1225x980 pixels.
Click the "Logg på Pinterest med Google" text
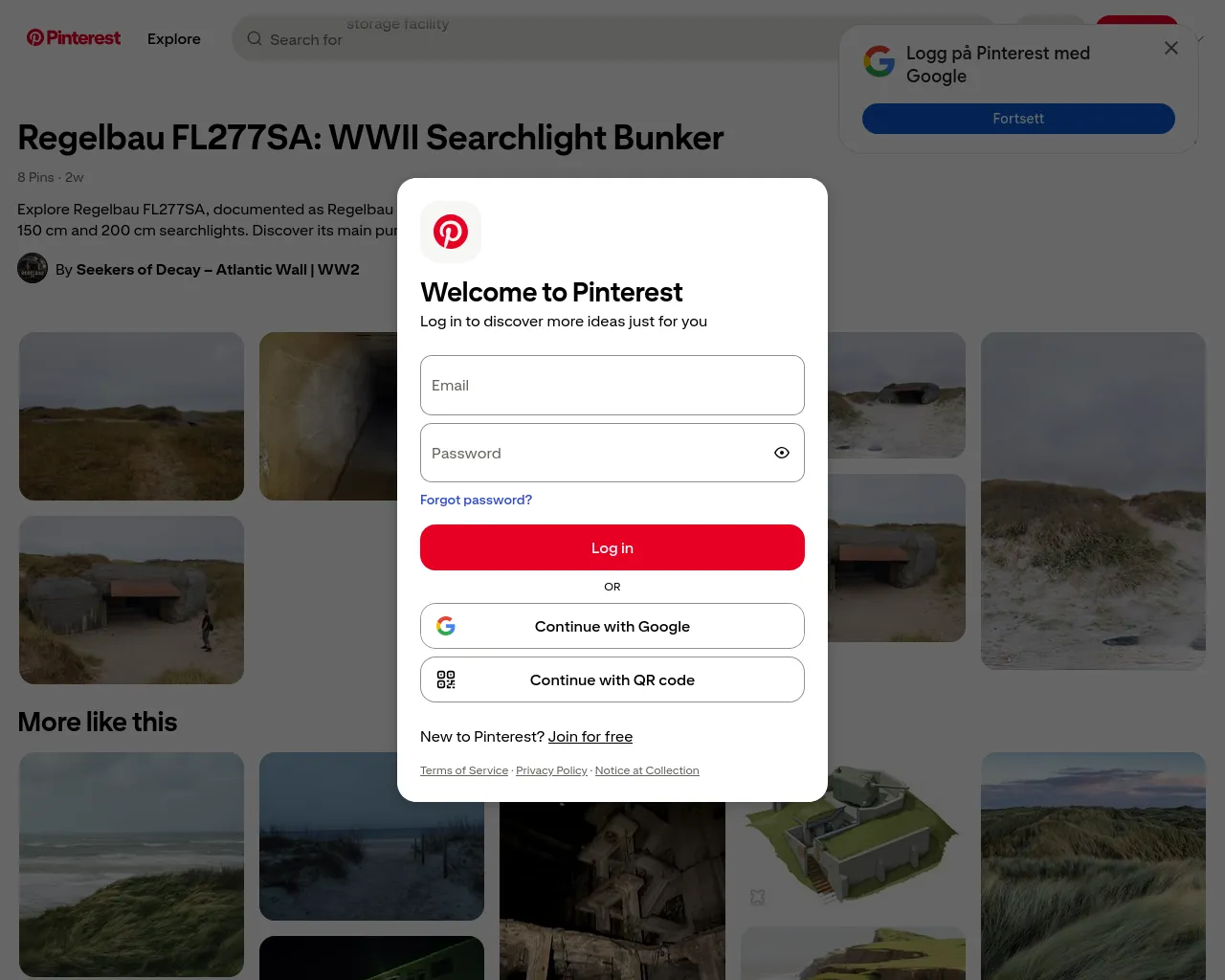tap(998, 65)
